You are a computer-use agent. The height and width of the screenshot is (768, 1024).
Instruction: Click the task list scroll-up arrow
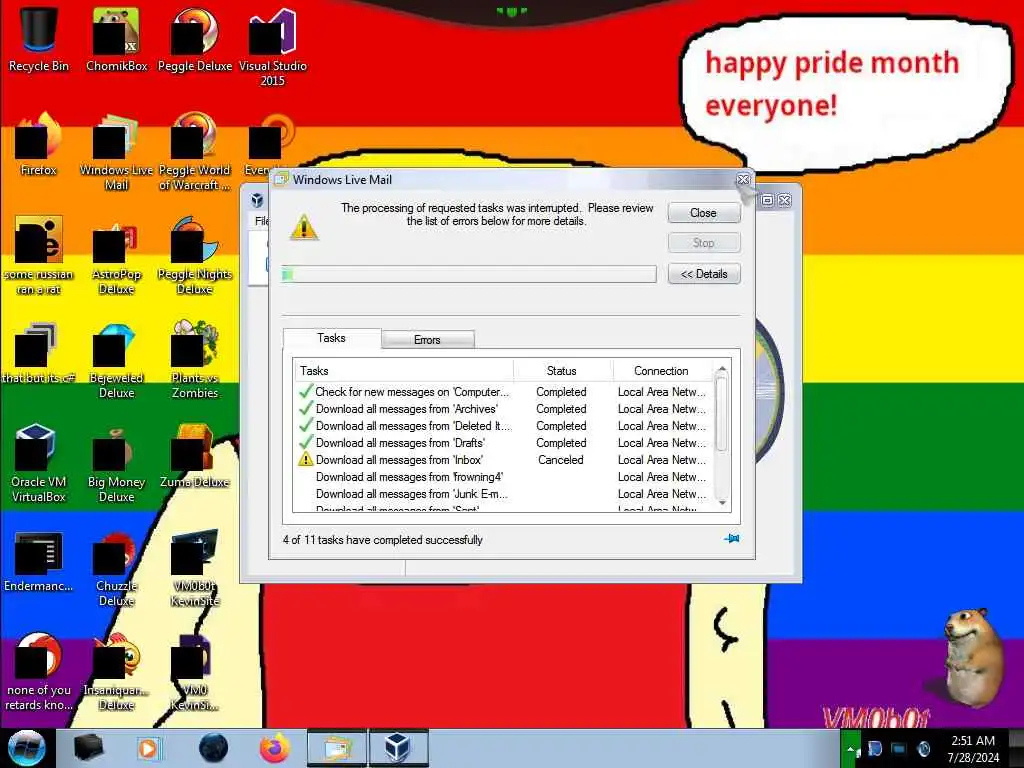pos(722,370)
